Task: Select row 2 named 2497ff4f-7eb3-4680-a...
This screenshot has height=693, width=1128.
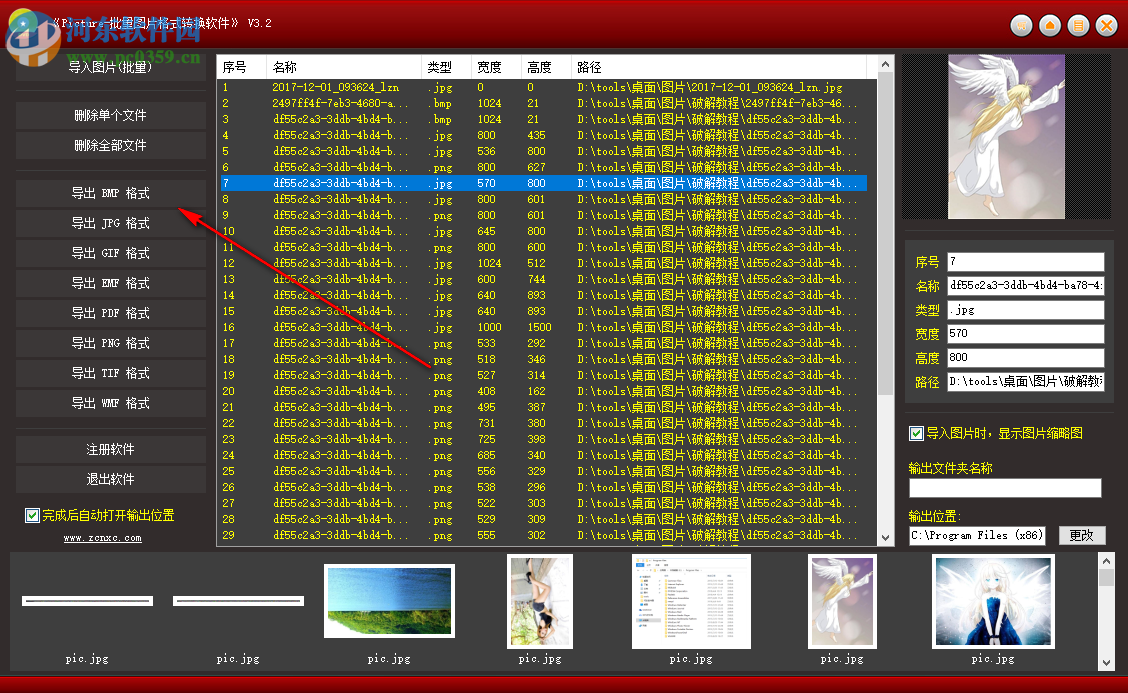Action: point(544,104)
